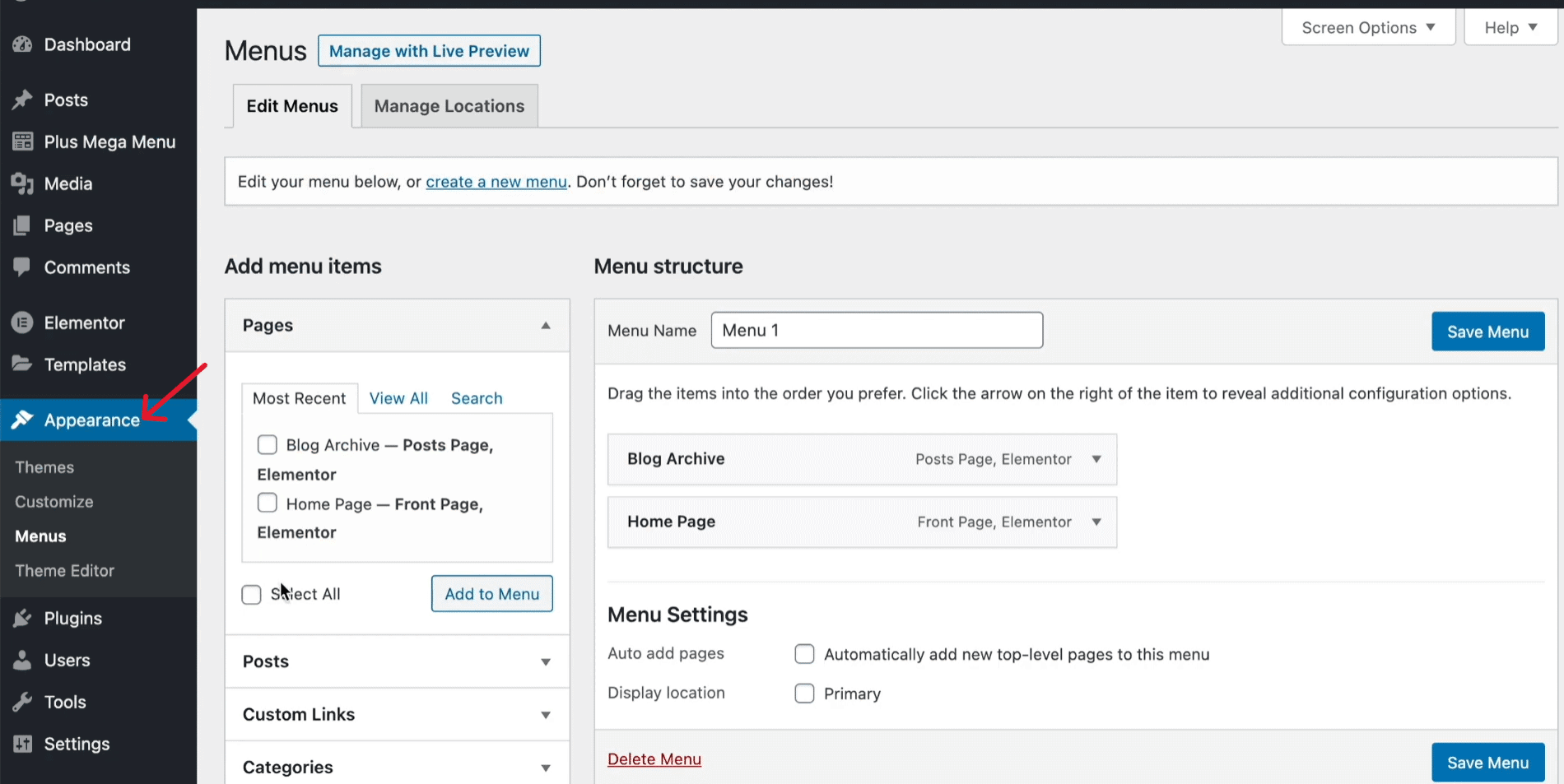
Task: Click the Media icon in sidebar
Action: coord(22,183)
